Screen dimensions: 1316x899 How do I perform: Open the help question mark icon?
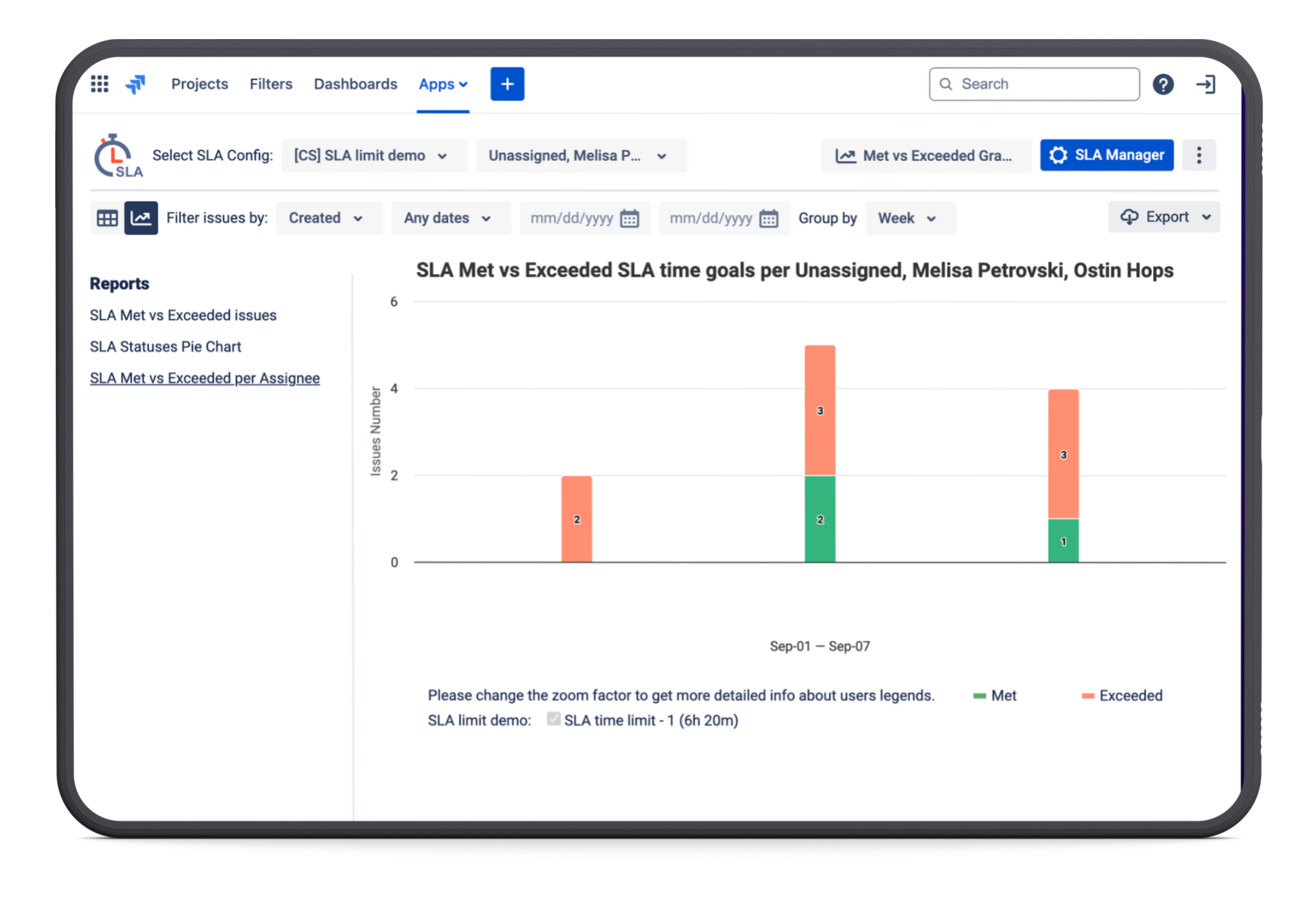click(x=1163, y=84)
